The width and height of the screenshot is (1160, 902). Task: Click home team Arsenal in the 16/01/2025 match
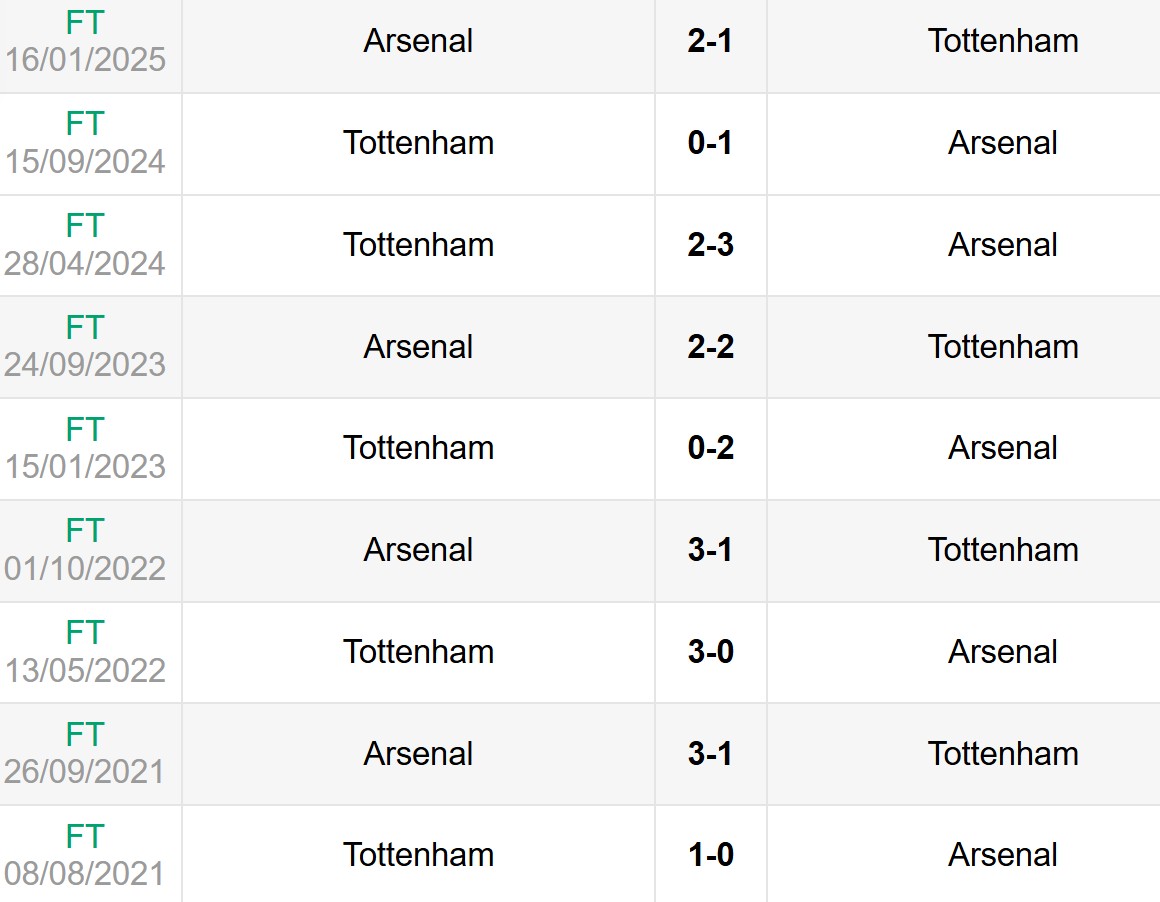pos(418,41)
